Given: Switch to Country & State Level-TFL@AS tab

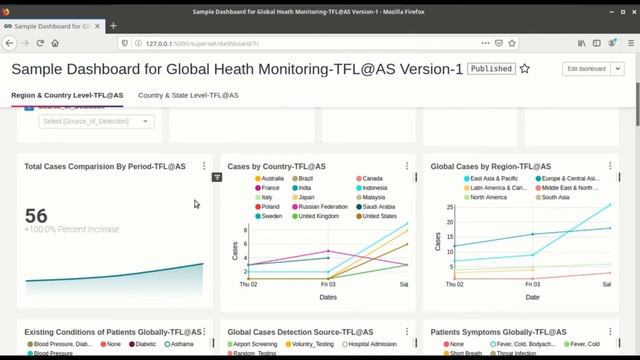Looking at the screenshot, I should [x=188, y=95].
